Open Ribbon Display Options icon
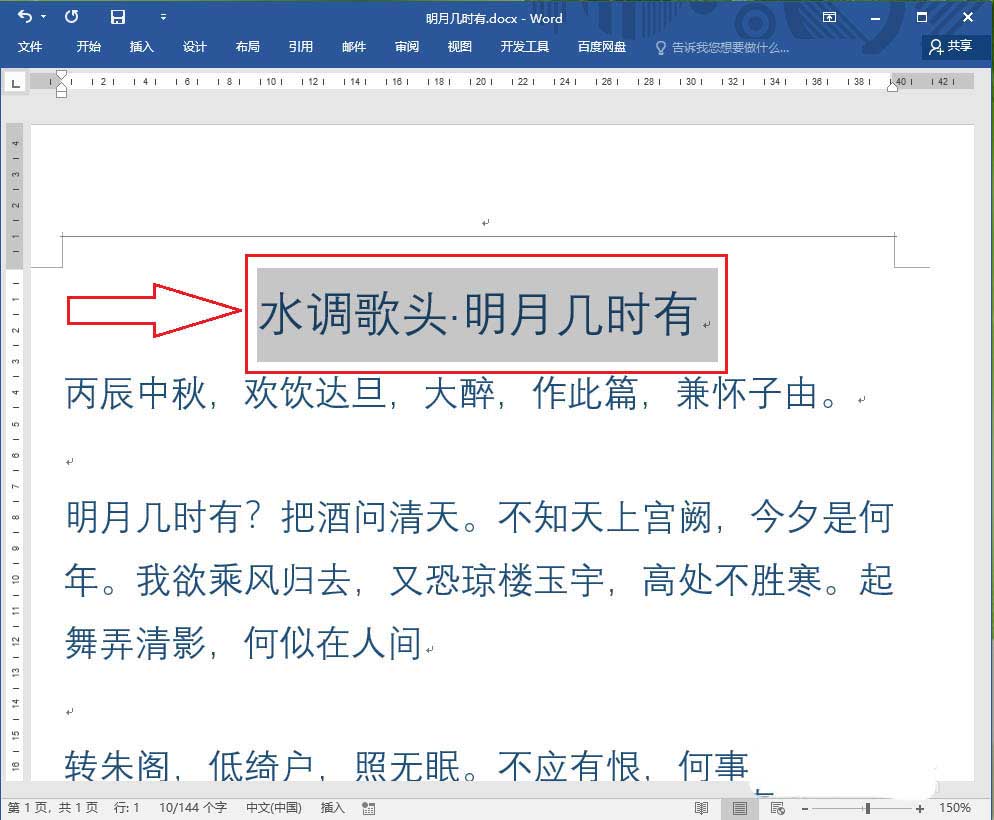 coord(829,17)
